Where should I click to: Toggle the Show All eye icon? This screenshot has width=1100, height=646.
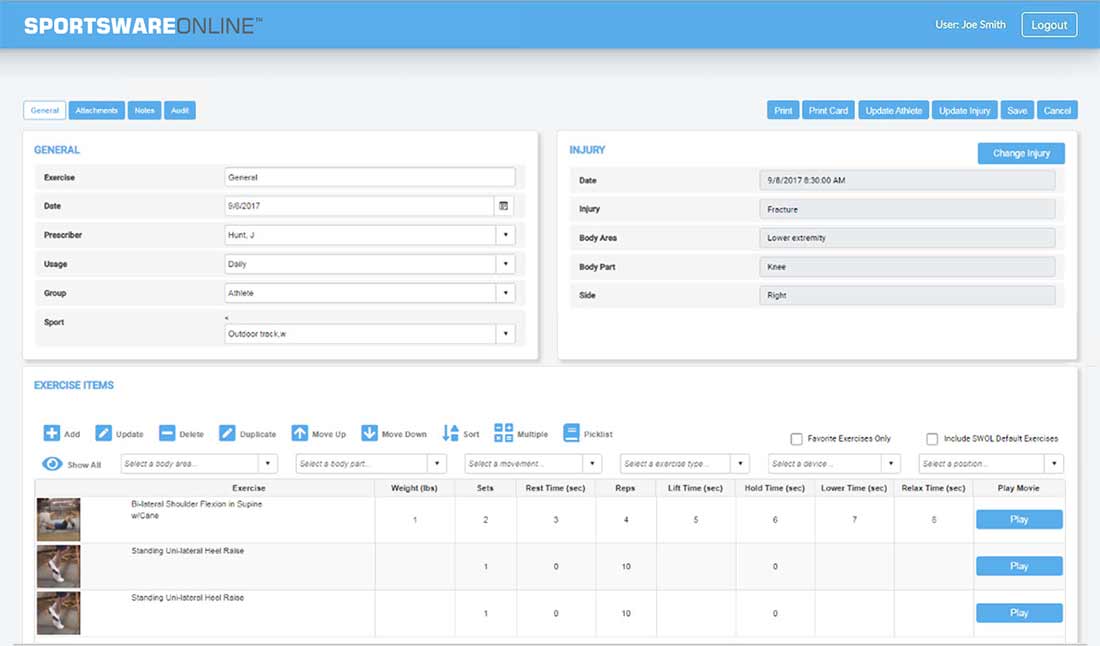tap(53, 464)
